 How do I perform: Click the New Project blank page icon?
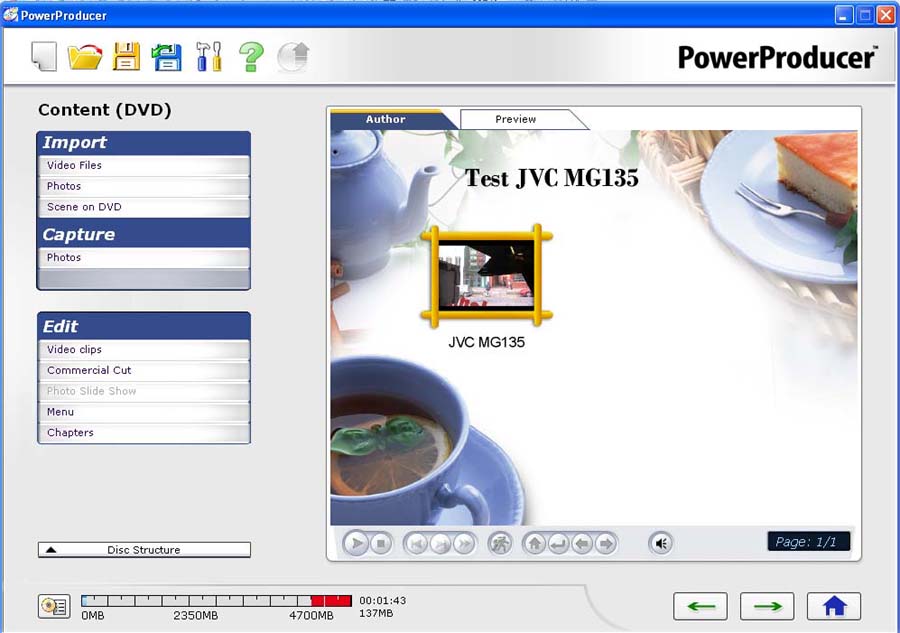pyautogui.click(x=44, y=57)
